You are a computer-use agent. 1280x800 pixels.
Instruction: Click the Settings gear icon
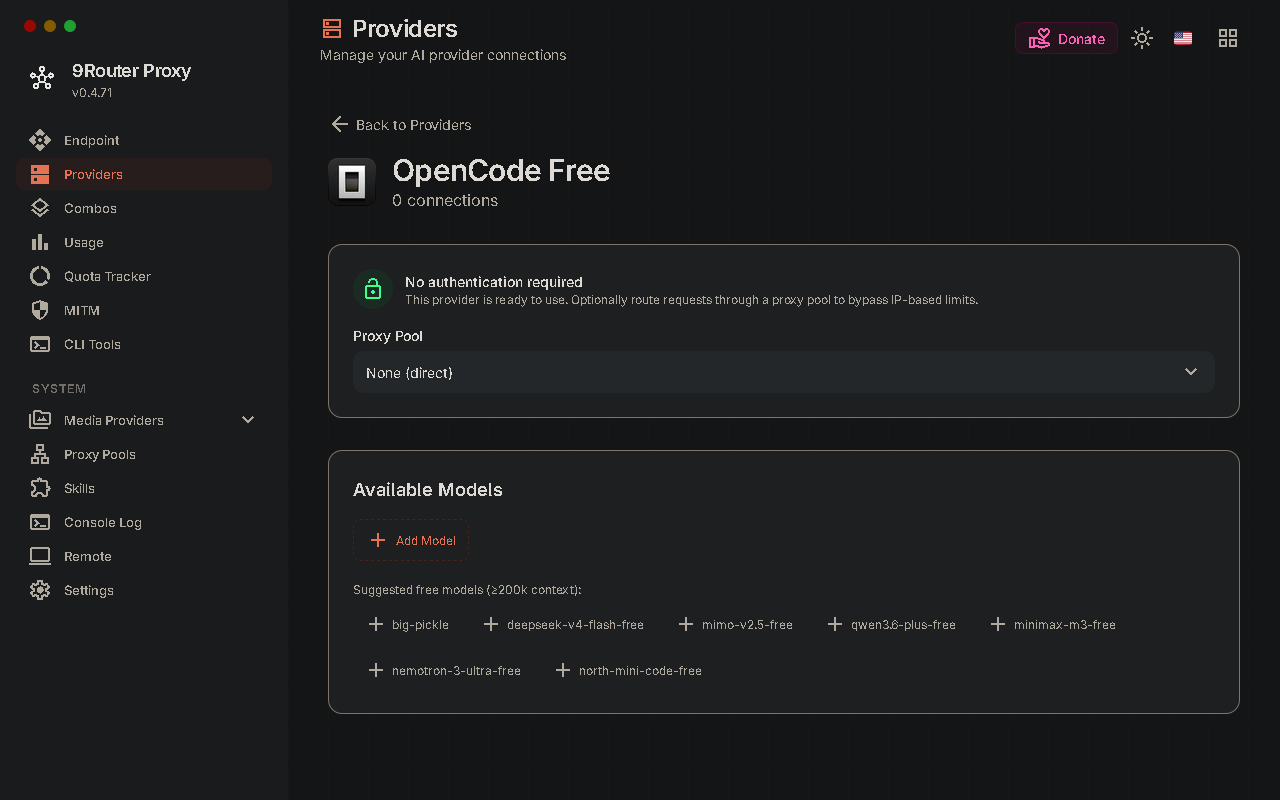pos(40,590)
